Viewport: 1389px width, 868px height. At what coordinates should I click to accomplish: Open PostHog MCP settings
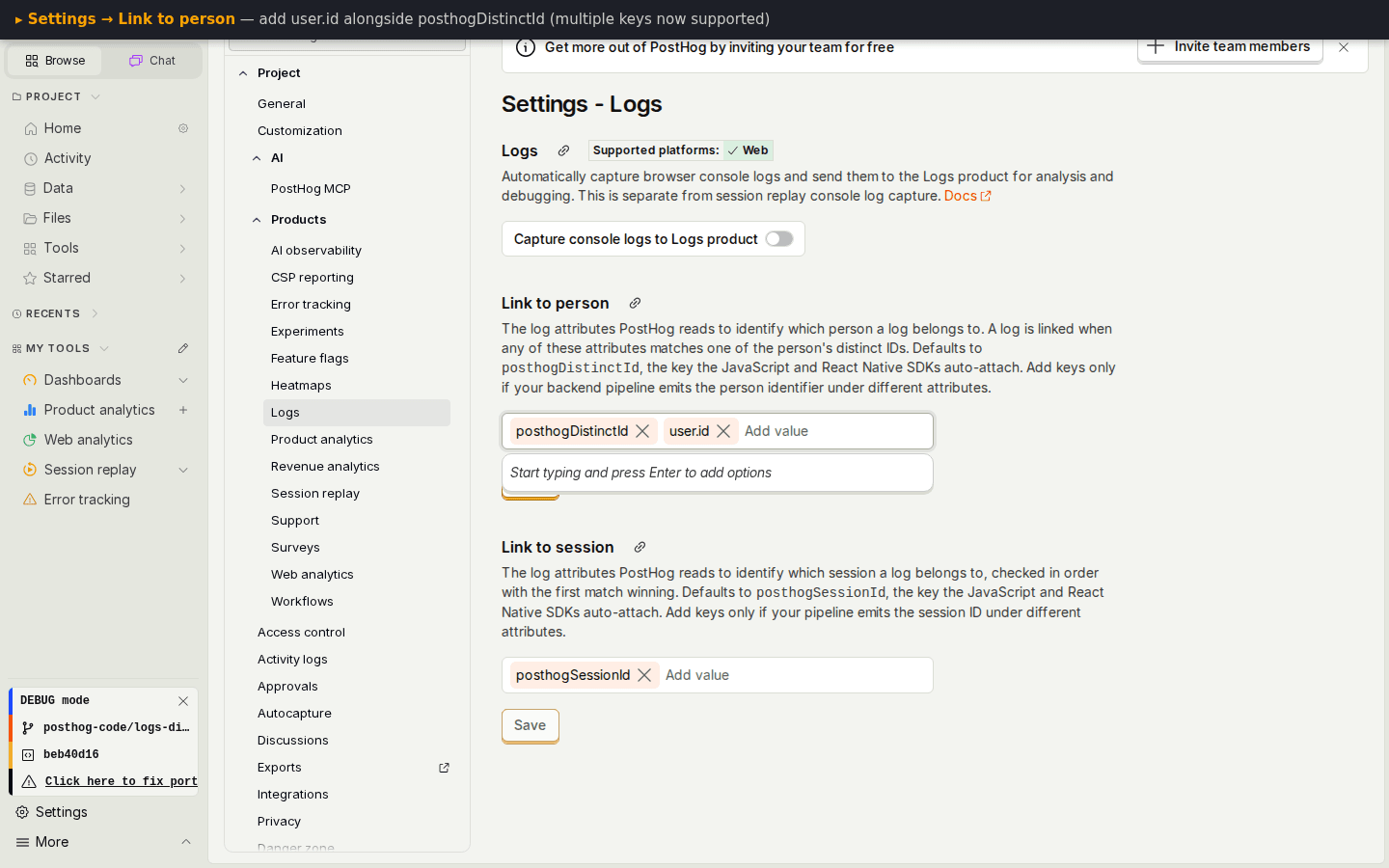point(311,189)
